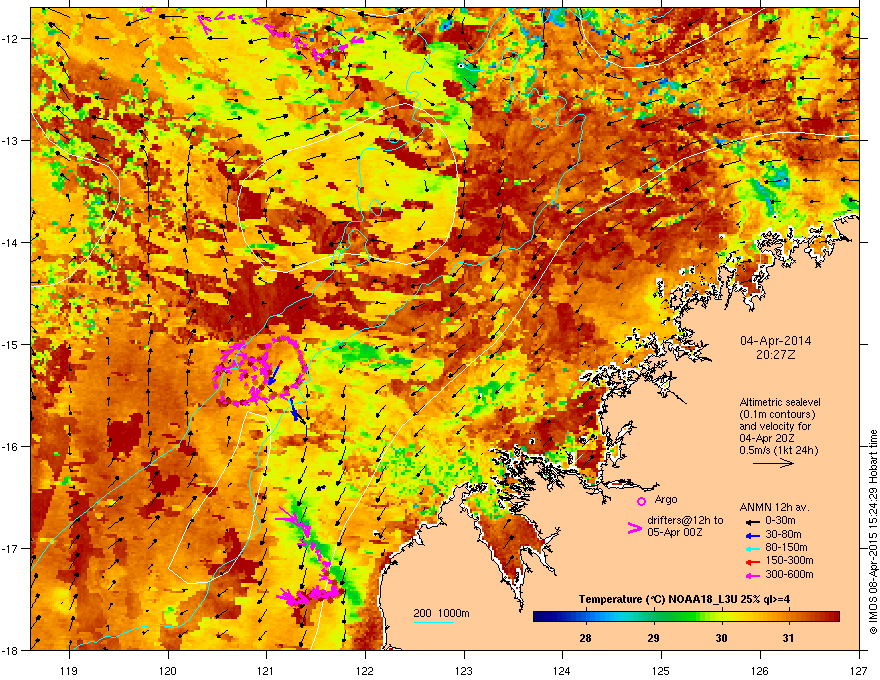This screenshot has height=680, width=880.
Task: Click longitude axis label 127
Action: point(859,670)
